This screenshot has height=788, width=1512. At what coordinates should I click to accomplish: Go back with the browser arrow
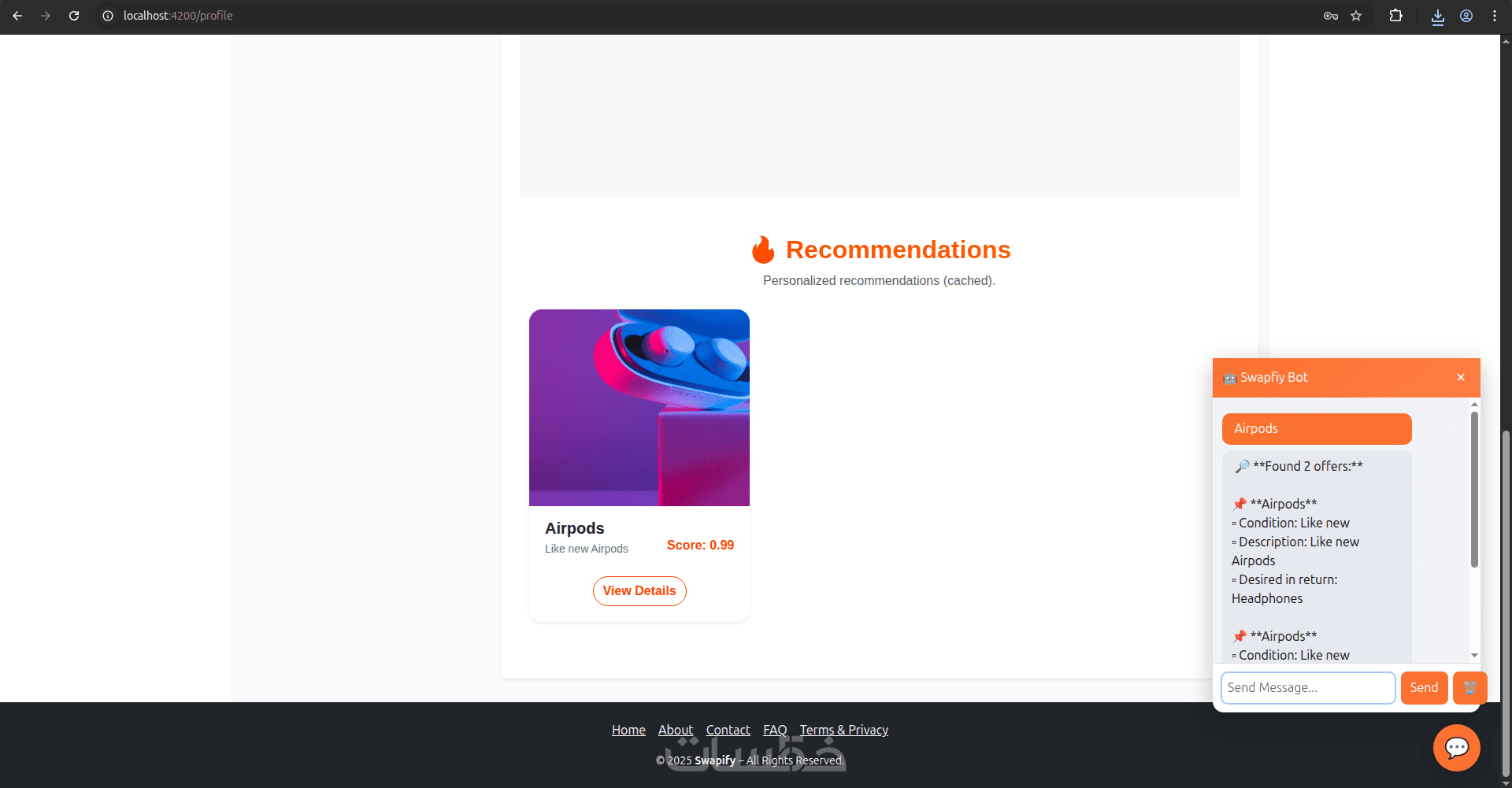pos(17,16)
